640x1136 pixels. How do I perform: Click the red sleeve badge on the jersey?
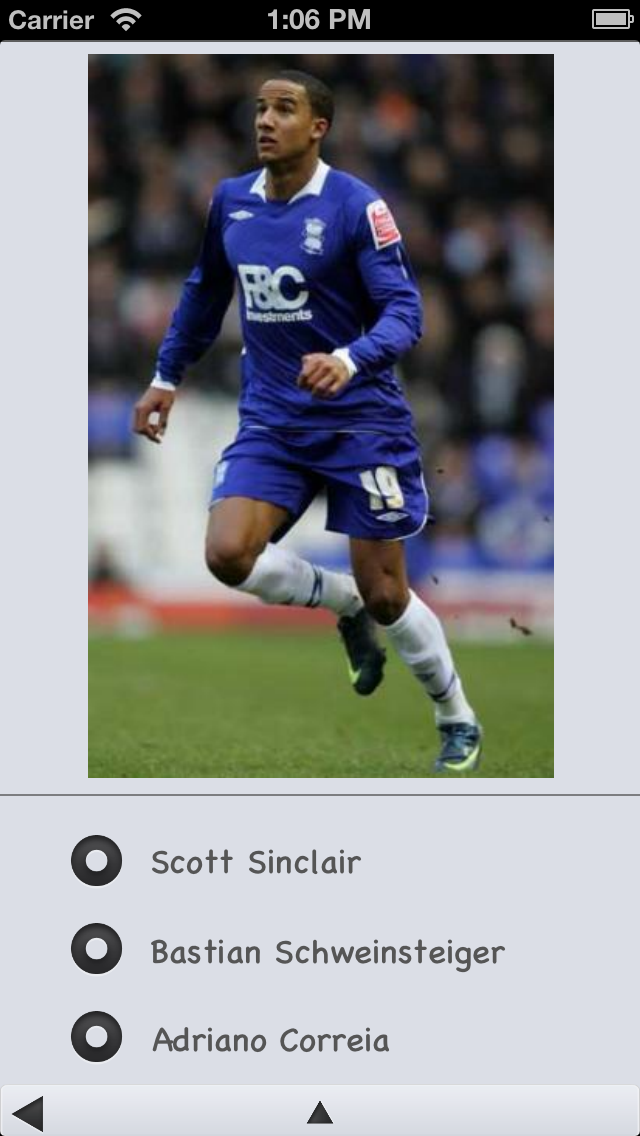pyautogui.click(x=383, y=223)
